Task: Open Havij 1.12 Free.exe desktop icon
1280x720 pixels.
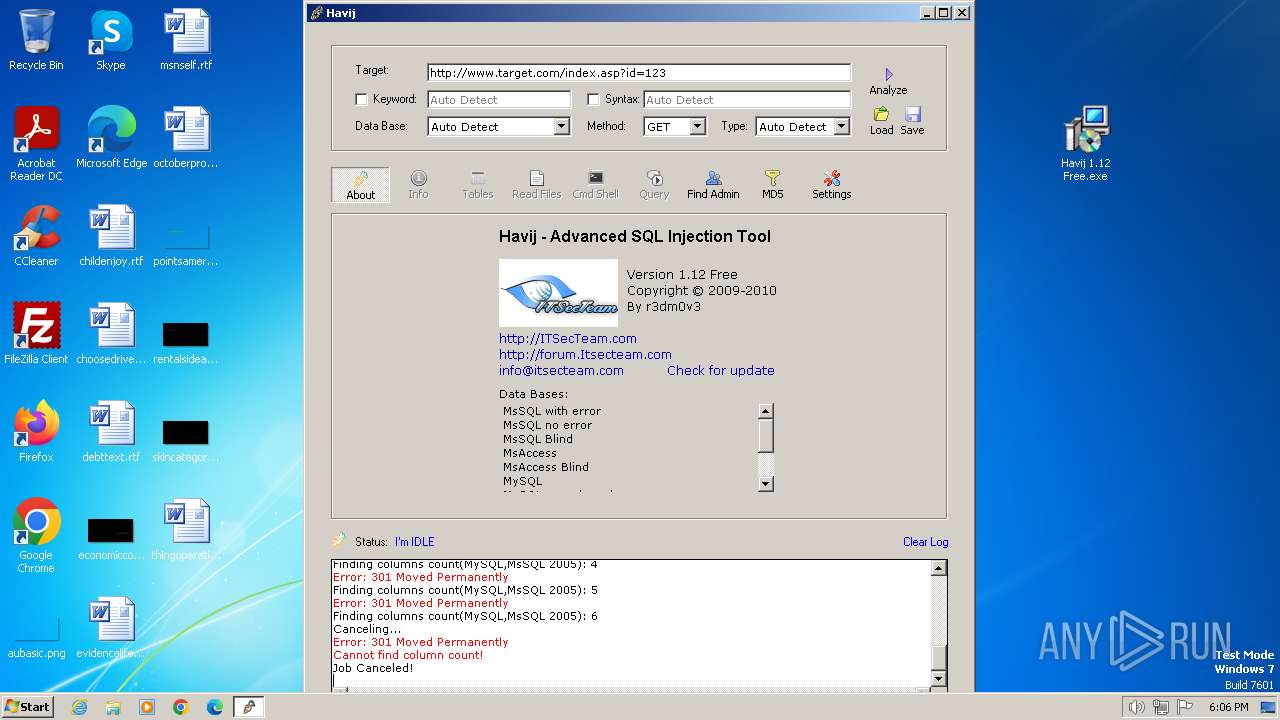Action: (x=1086, y=144)
